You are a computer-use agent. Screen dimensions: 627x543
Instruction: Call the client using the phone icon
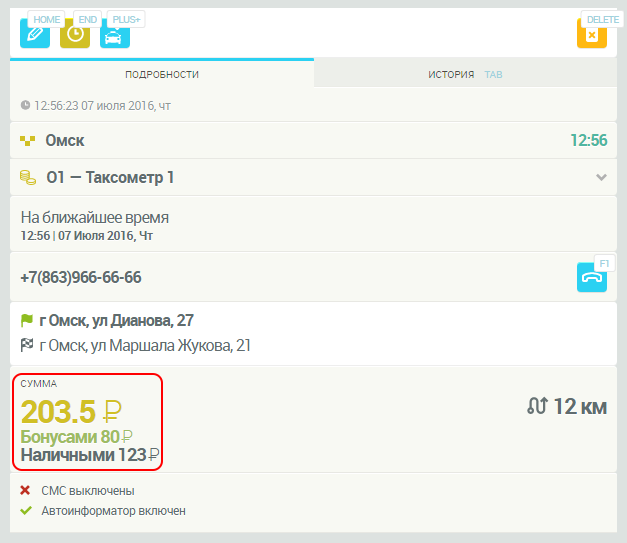click(591, 277)
